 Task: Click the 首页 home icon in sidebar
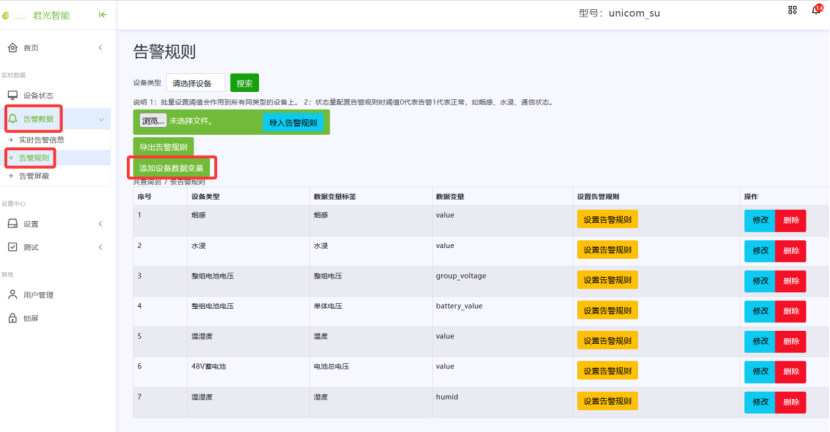coord(12,48)
